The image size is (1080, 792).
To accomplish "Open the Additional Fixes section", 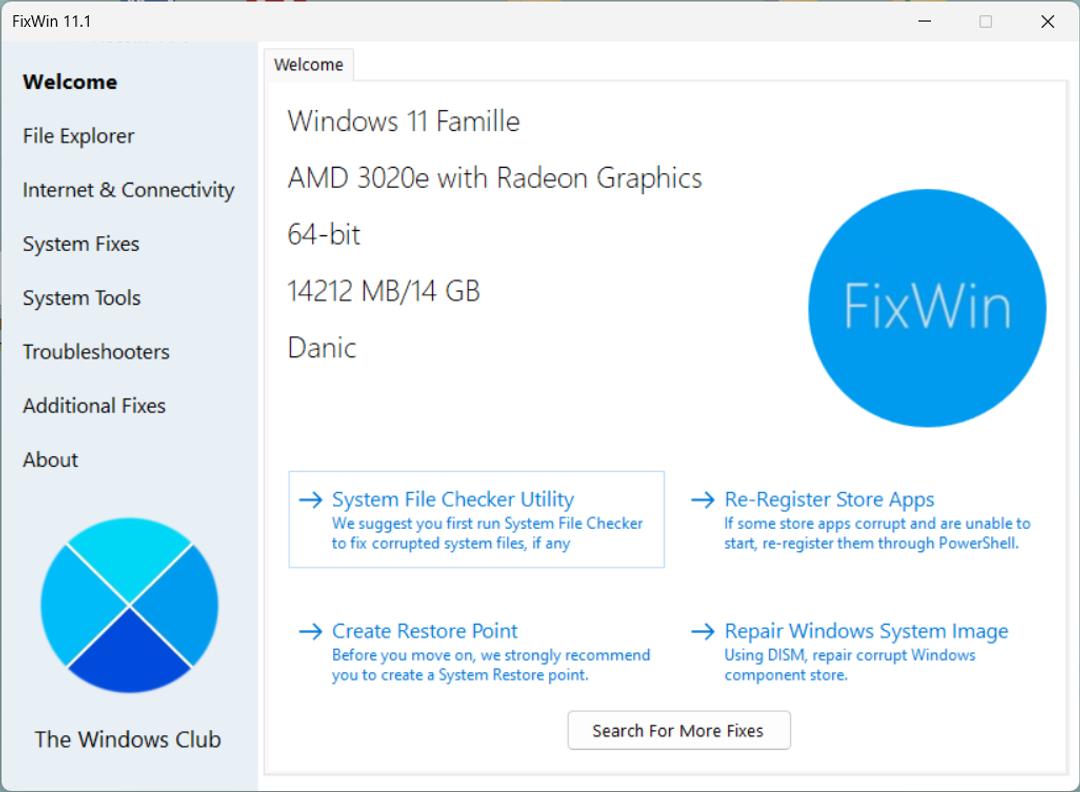I will coord(94,405).
